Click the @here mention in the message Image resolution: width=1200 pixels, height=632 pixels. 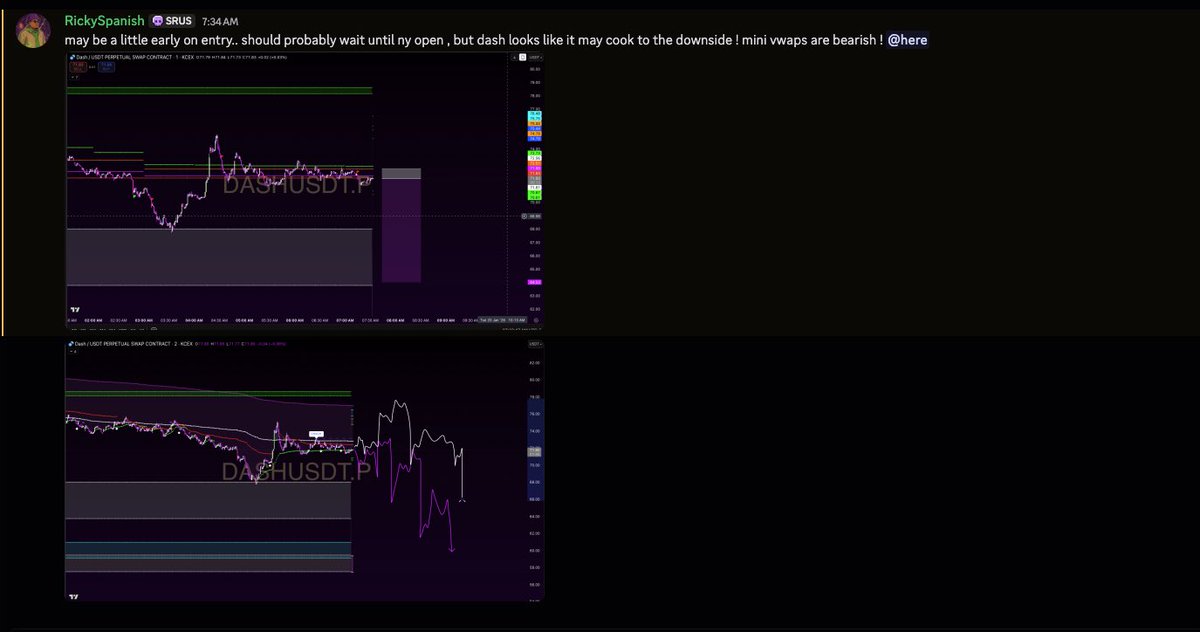[x=907, y=40]
